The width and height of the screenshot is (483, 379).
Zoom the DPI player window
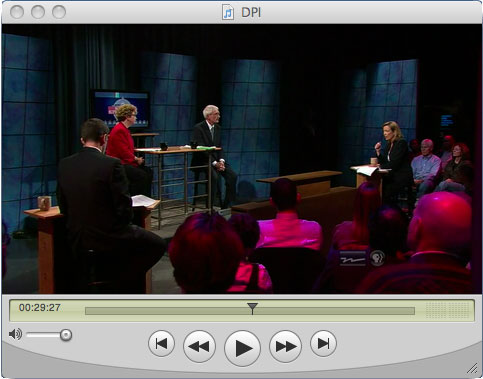59,12
